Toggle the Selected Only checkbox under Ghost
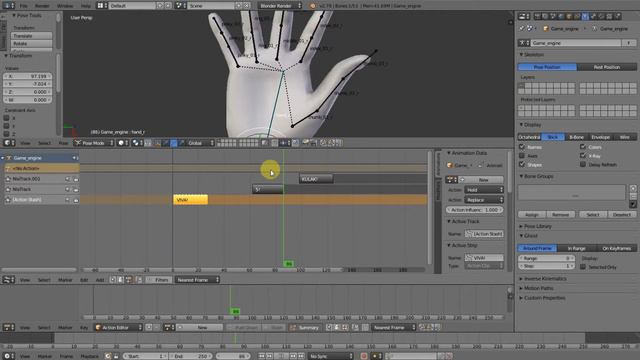The height and width of the screenshot is (360, 640). (583, 267)
